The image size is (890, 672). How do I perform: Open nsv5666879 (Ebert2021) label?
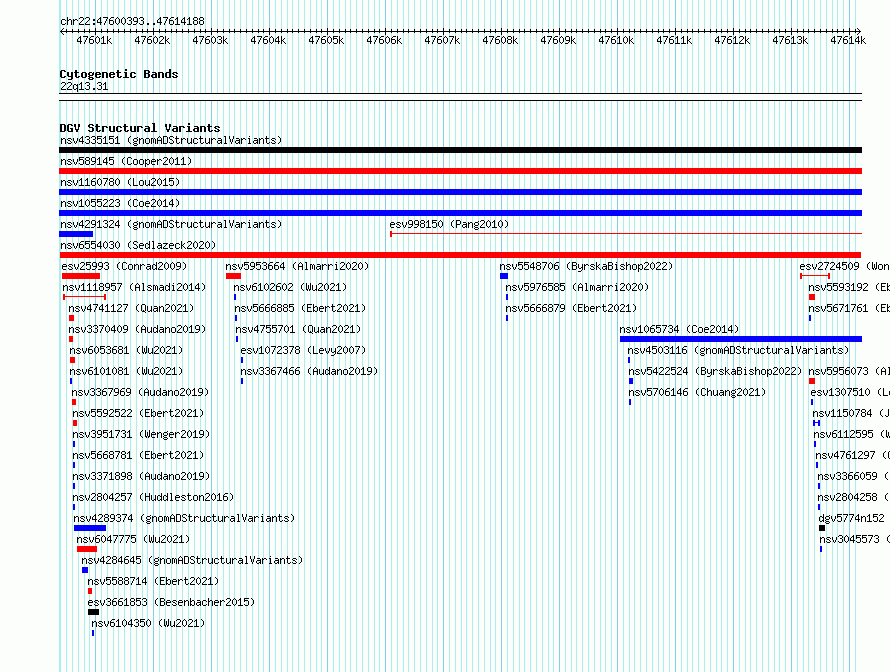pos(571,308)
